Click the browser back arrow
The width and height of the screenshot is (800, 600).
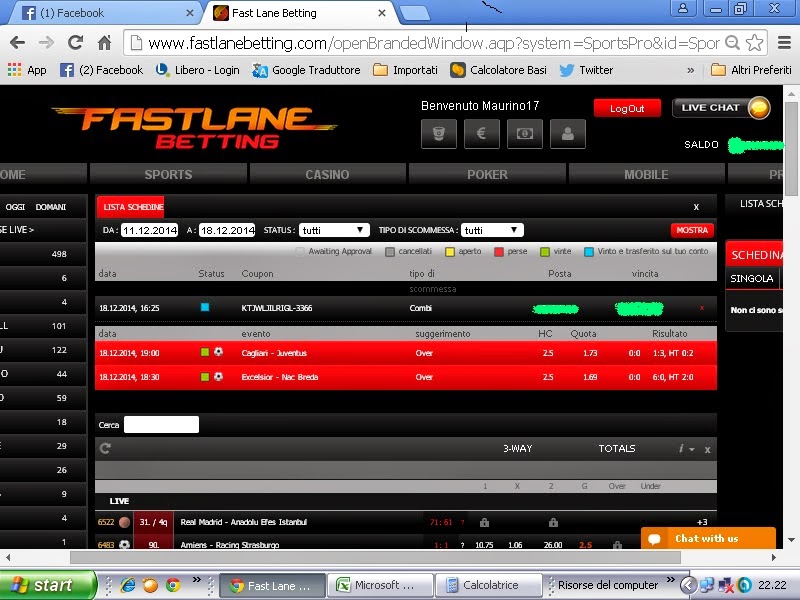(x=17, y=43)
